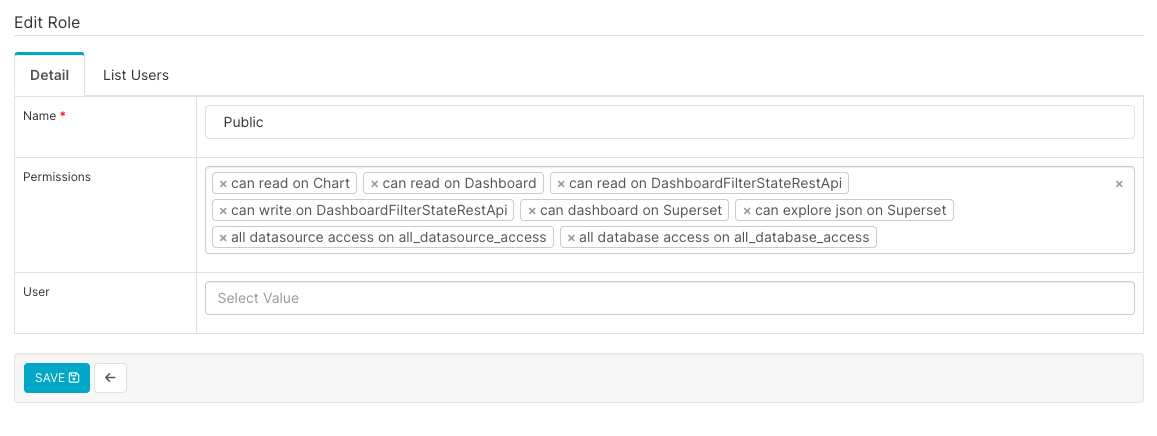Screen dimensions: 1157x436
Task: Click 'all database access on all_database_access' tag text
Action: click(x=724, y=238)
